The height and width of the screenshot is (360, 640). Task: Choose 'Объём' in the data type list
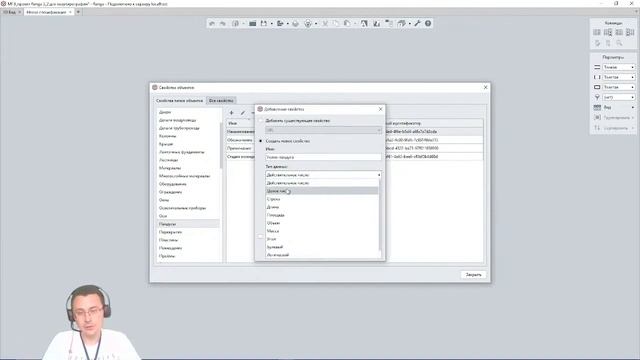[x=322, y=223]
